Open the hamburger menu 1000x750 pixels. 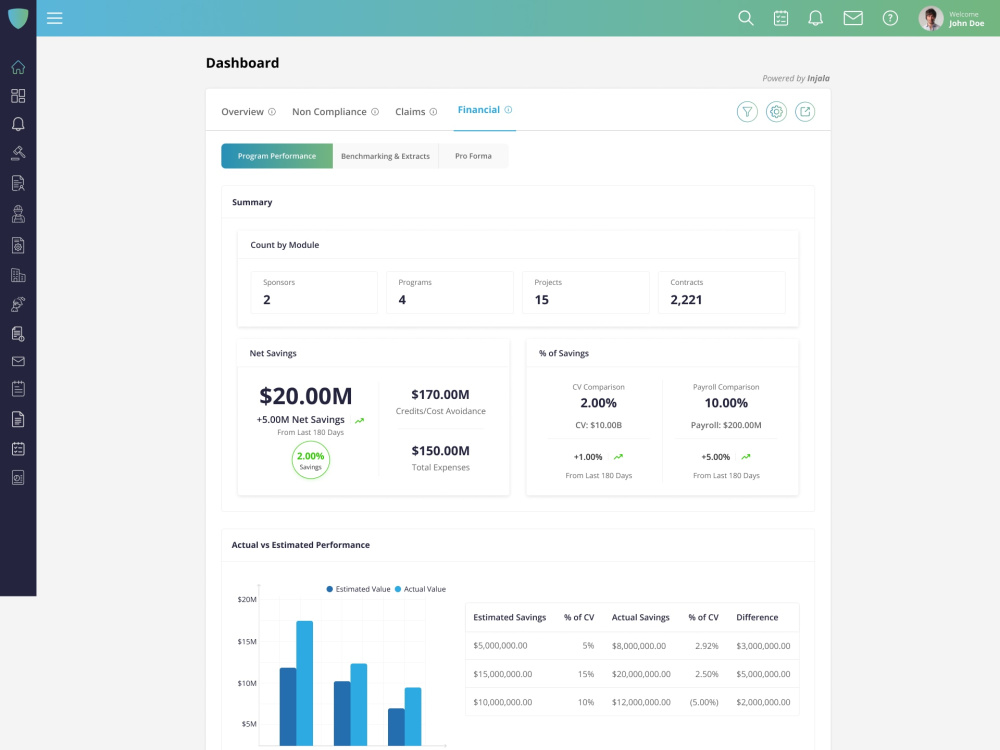point(55,18)
